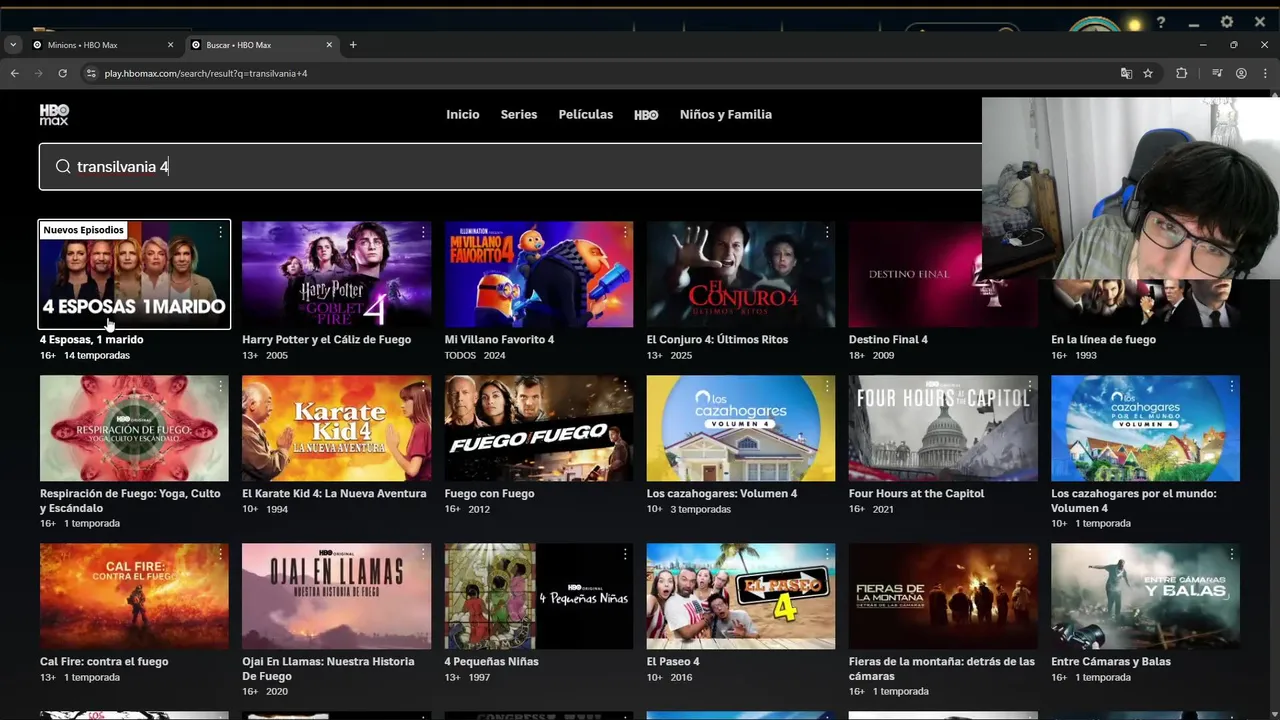Close the Buscar • HBO Max tab

tap(329, 45)
